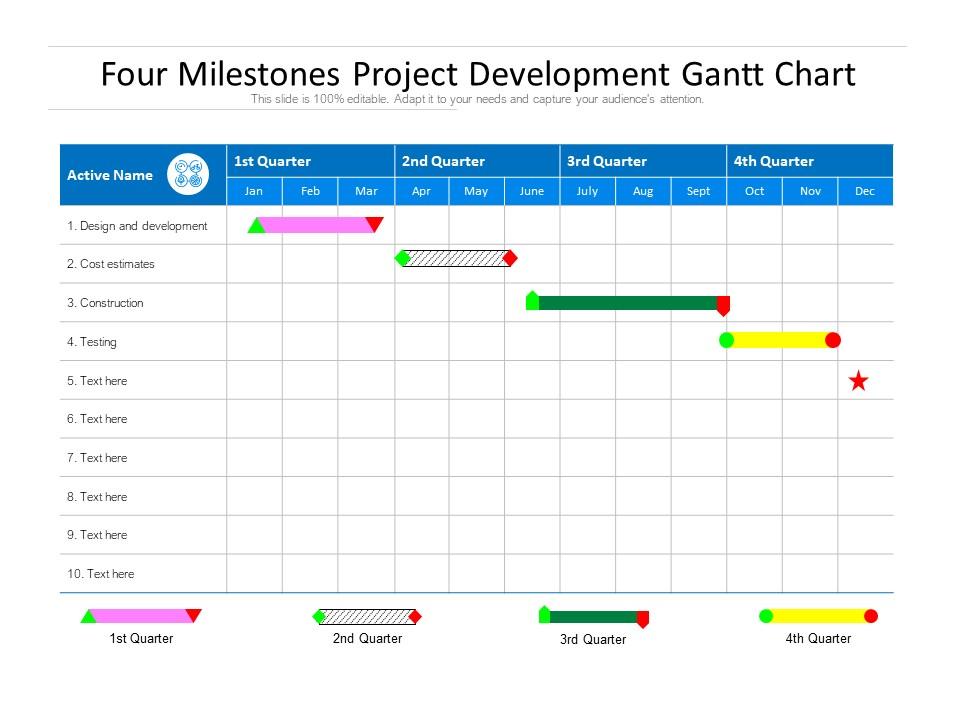Select the green circle starting the Testing bar
The image size is (960, 720).
(726, 340)
